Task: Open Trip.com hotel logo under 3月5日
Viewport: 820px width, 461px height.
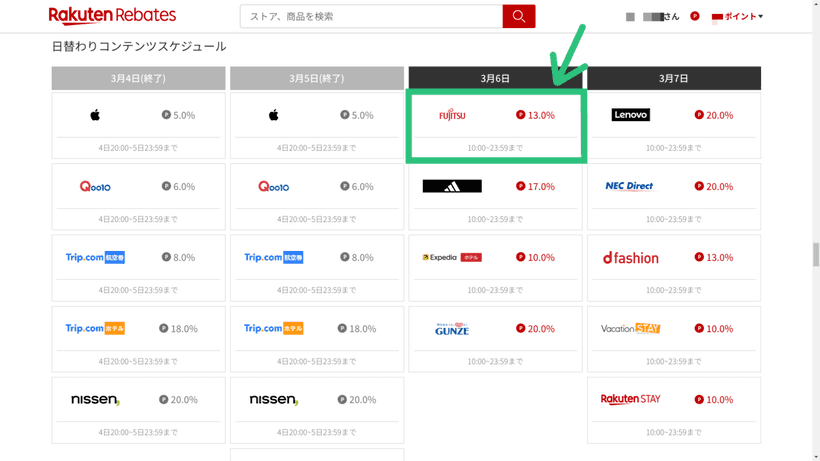Action: tap(274, 328)
